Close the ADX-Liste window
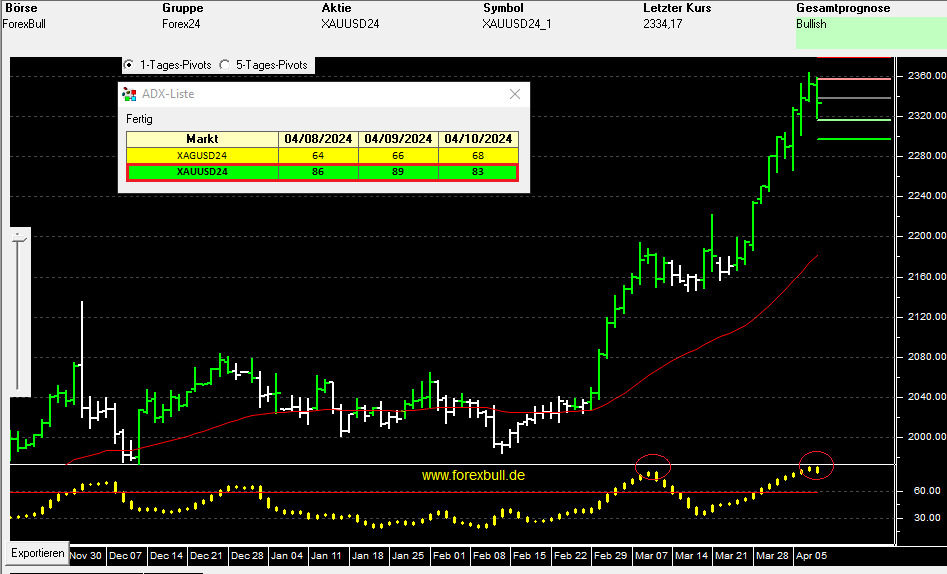 pyautogui.click(x=515, y=94)
